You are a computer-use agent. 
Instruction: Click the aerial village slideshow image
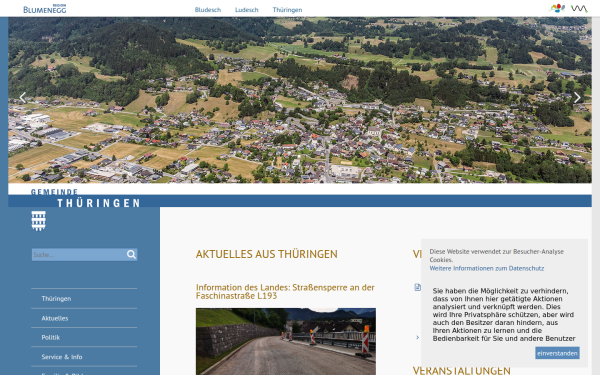[300, 100]
